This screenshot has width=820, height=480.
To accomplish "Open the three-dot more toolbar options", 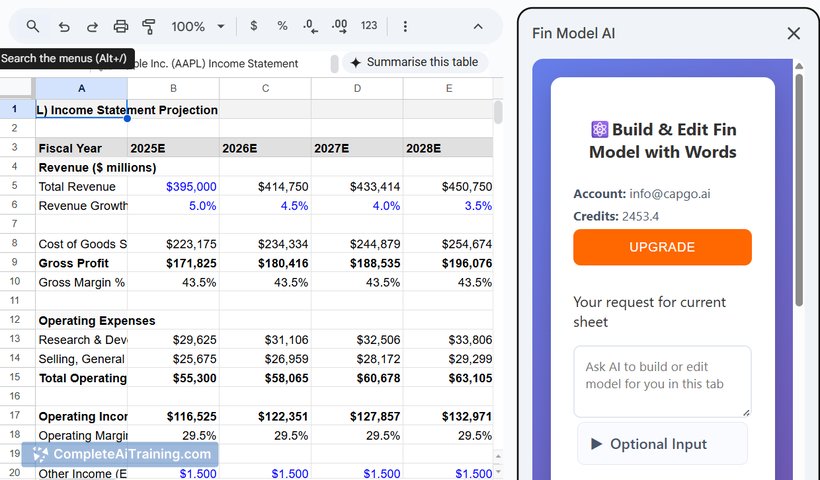I will click(x=405, y=26).
